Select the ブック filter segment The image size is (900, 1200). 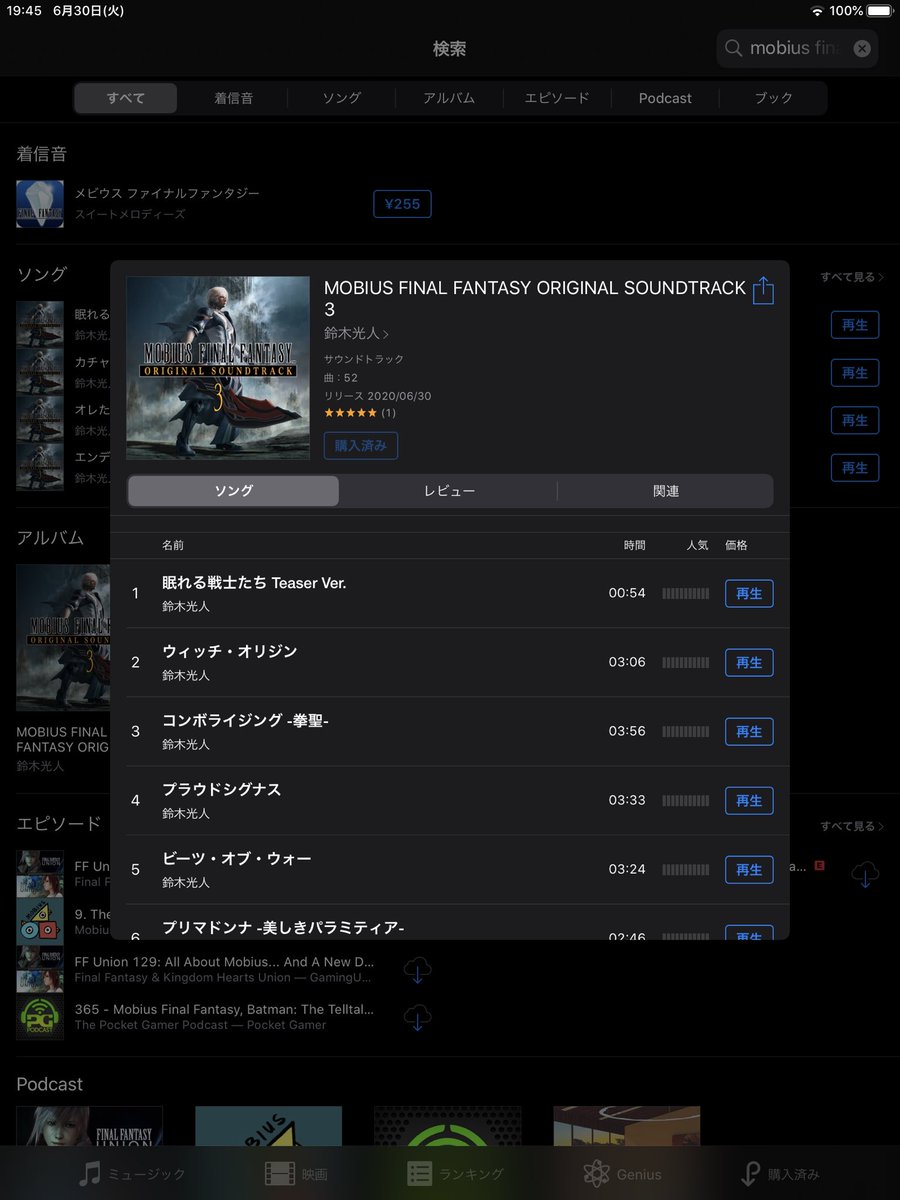pos(773,98)
